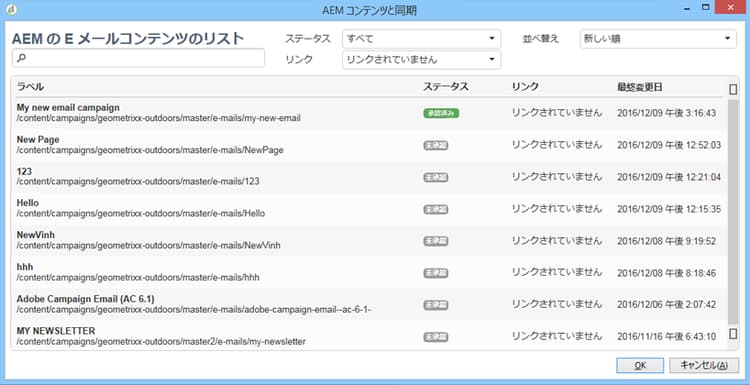
Task: Click the search field under the list title
Action: point(138,58)
